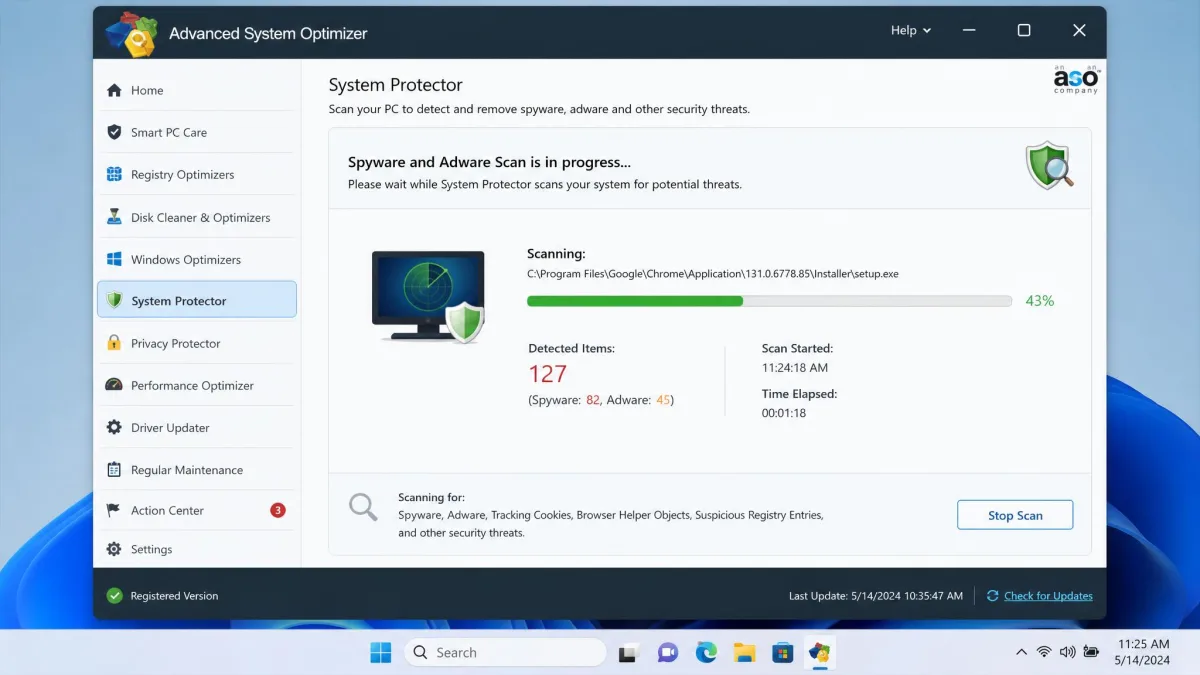Click the green scan progress bar
Image resolution: width=1200 pixels, height=675 pixels.
pyautogui.click(x=770, y=300)
